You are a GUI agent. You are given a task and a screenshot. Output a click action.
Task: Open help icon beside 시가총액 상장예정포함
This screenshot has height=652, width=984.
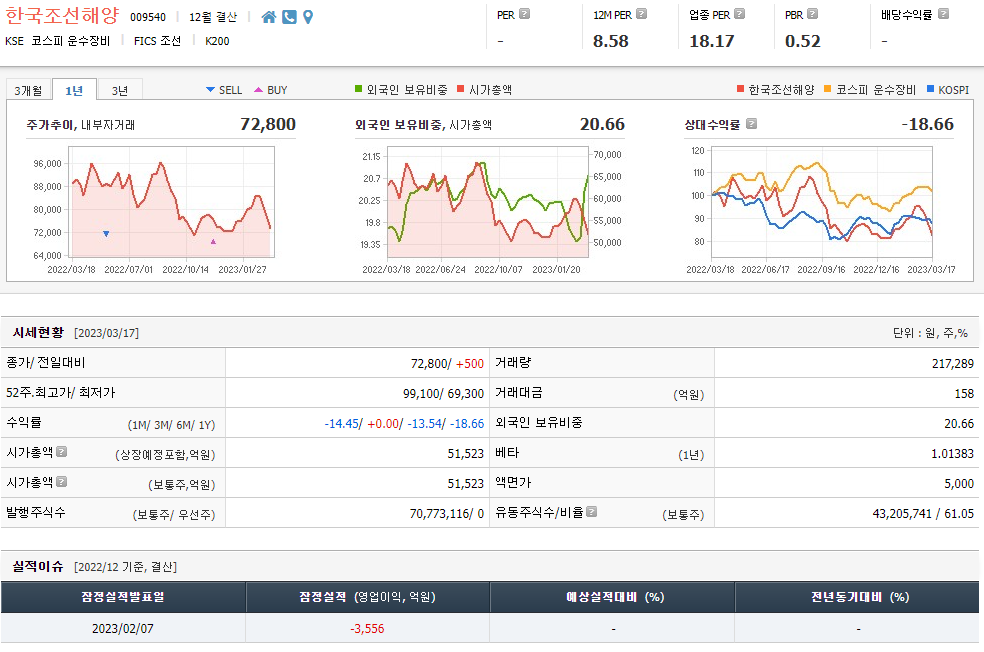(x=62, y=451)
